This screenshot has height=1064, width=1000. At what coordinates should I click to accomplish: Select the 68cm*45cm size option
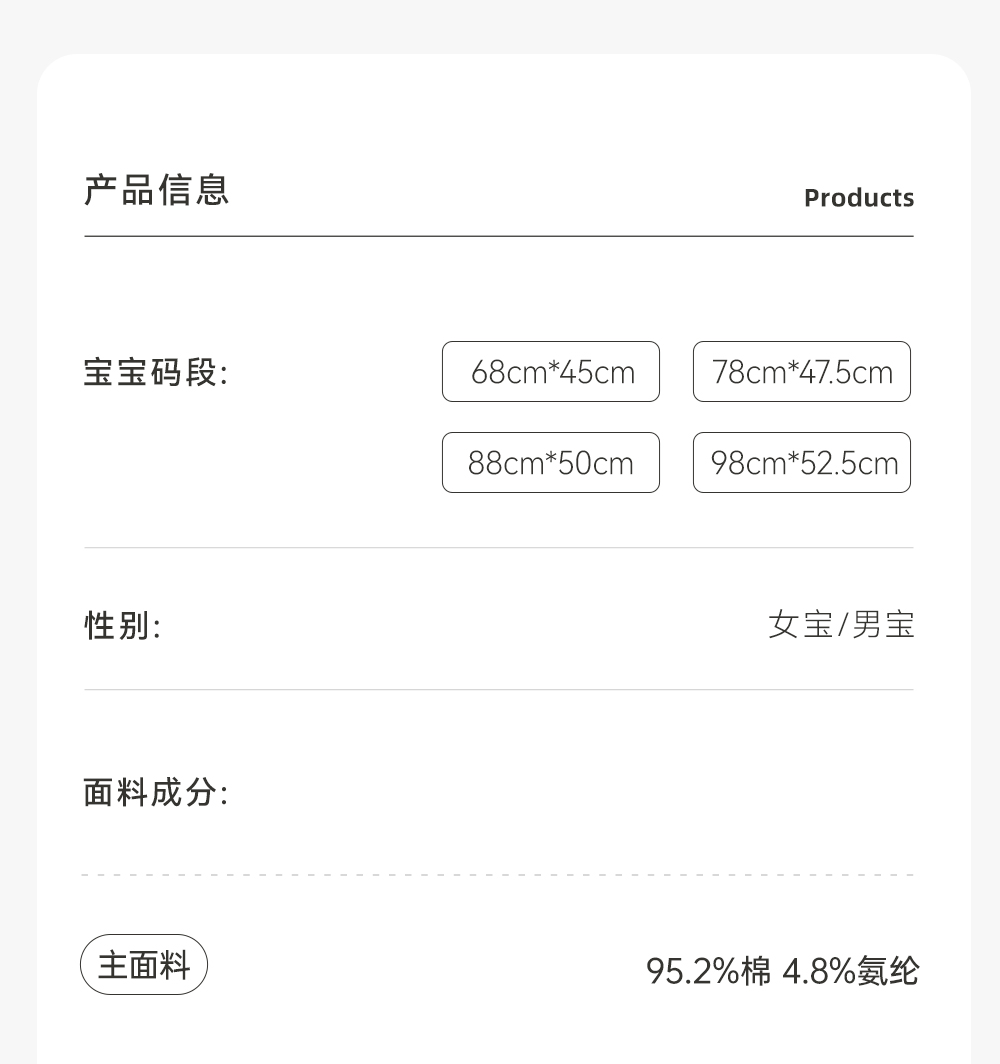[551, 372]
